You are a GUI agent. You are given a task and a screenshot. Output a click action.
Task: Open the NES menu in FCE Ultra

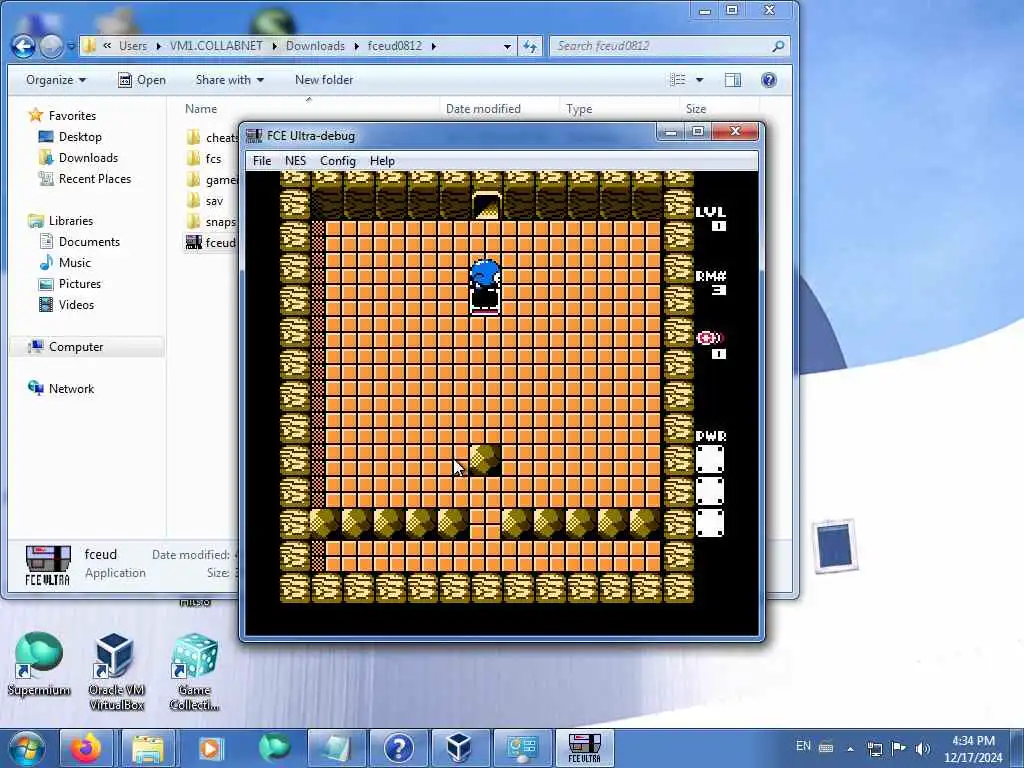point(295,161)
